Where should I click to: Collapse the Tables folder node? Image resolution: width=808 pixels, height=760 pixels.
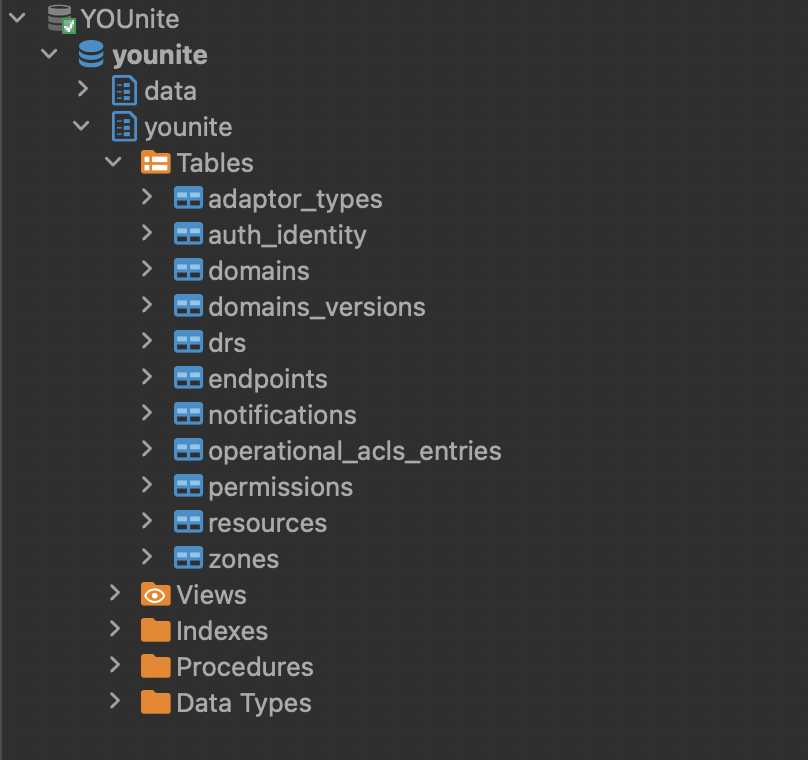(116, 162)
